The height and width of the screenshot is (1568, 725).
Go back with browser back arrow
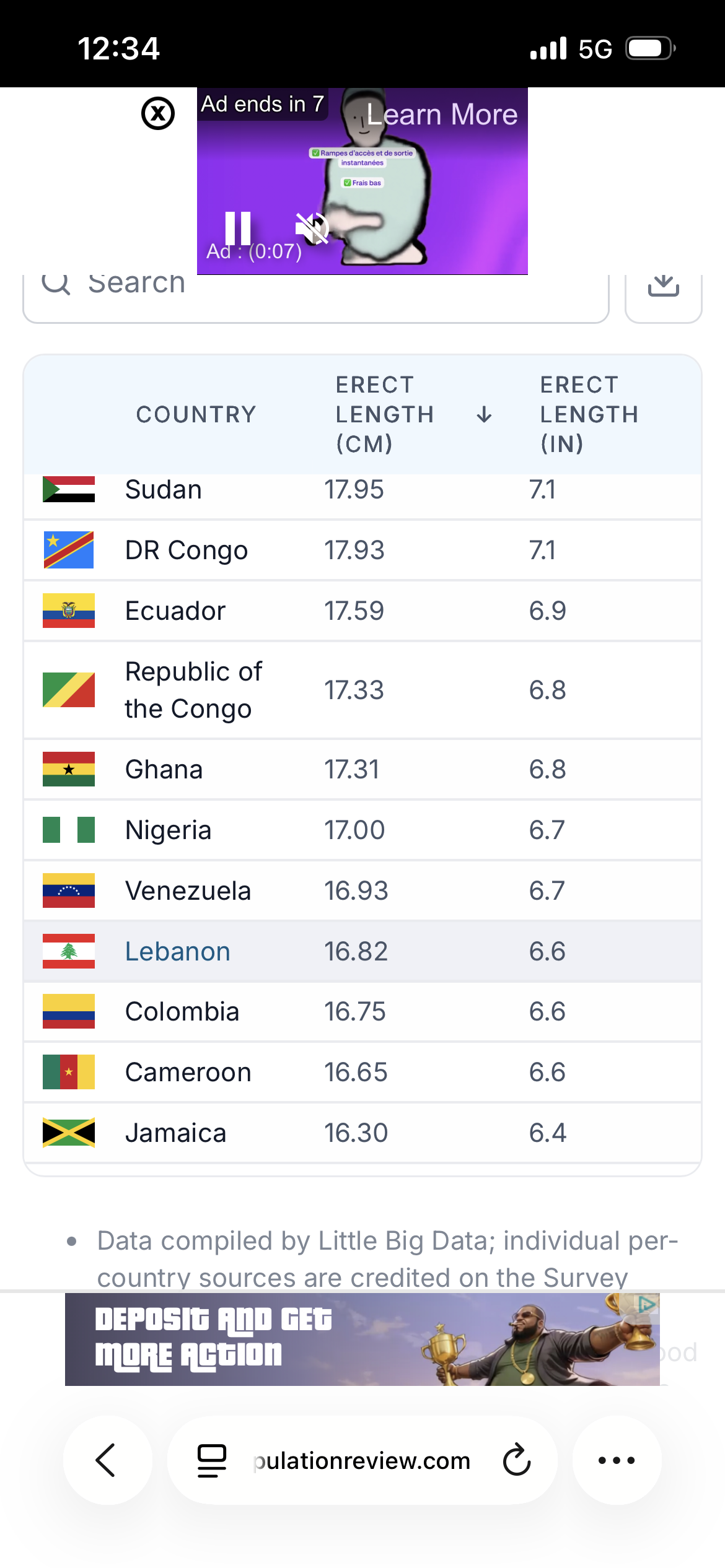click(x=107, y=1460)
